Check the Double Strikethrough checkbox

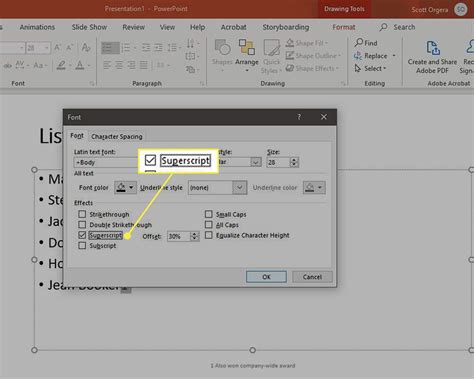click(x=82, y=225)
